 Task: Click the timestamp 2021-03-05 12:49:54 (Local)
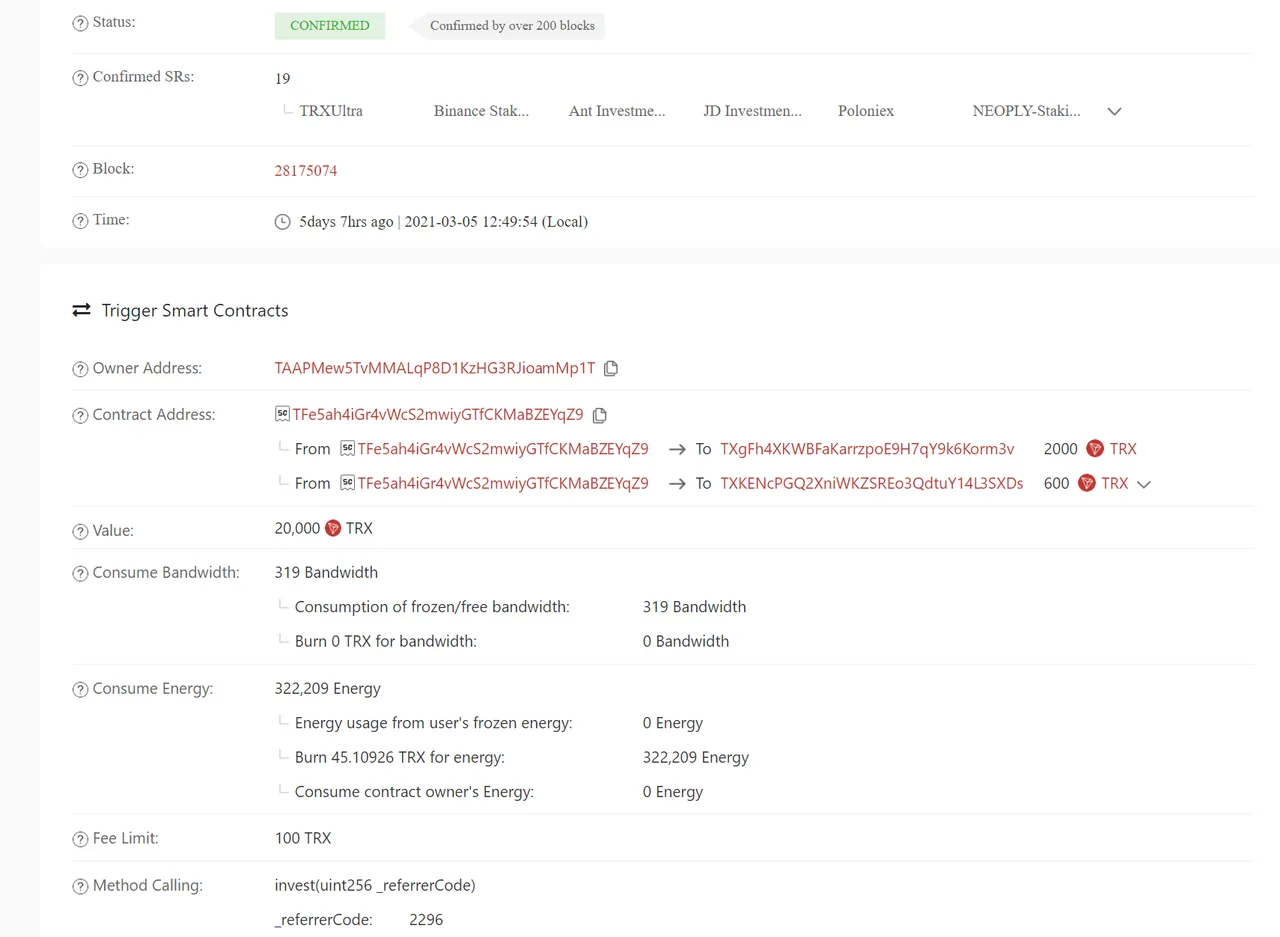click(x=496, y=222)
